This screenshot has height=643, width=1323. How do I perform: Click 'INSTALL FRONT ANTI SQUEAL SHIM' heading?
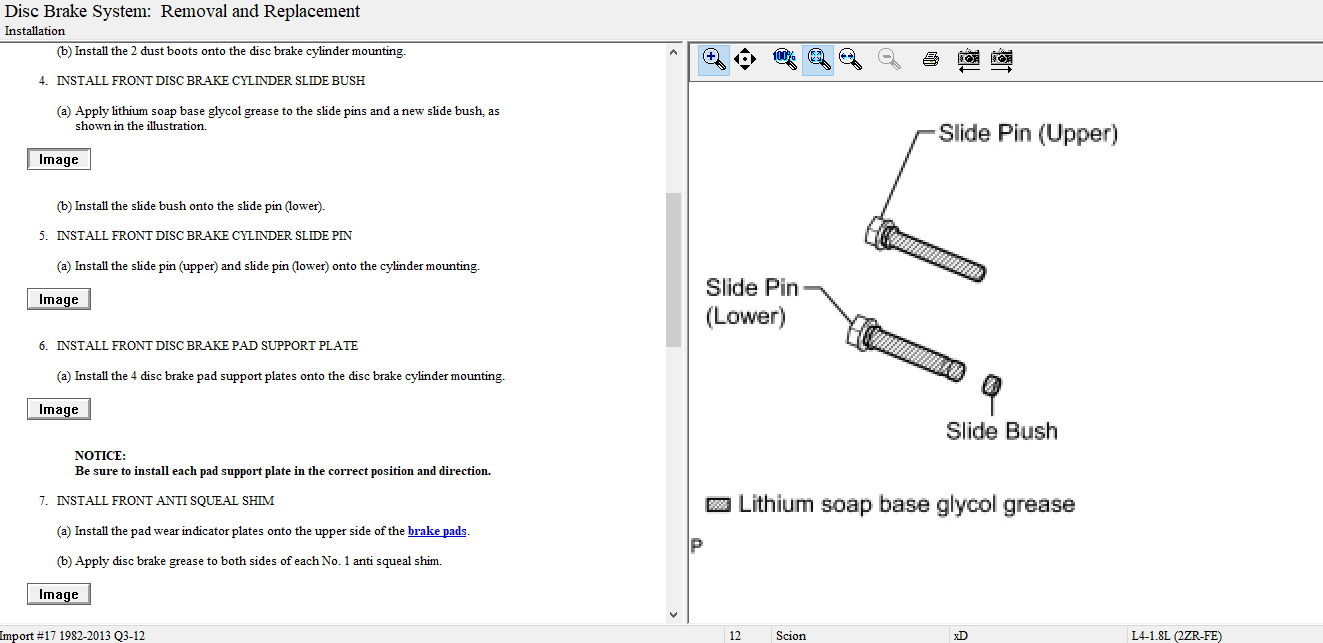[x=165, y=500]
